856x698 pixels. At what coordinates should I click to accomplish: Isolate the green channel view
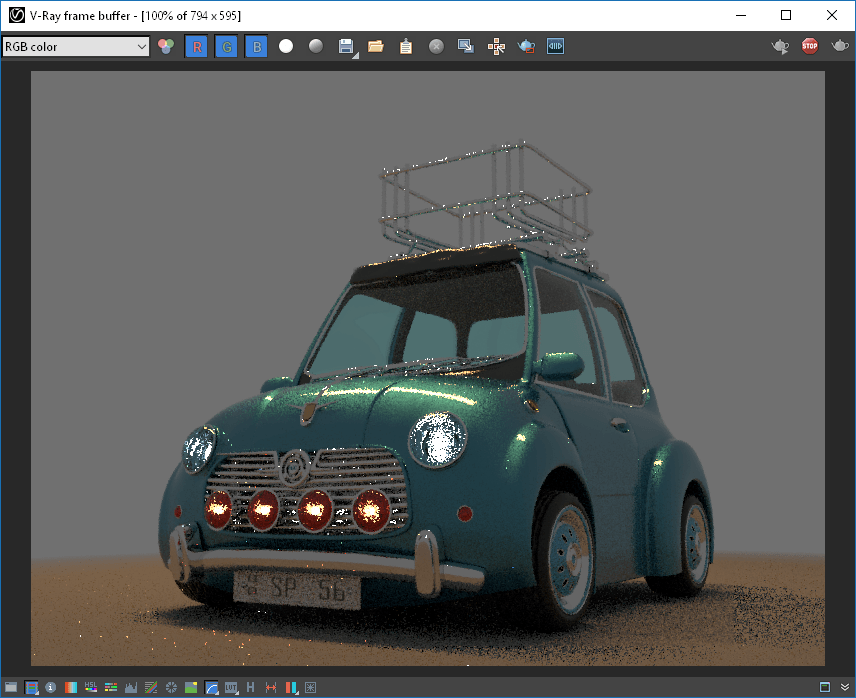pyautogui.click(x=226, y=45)
